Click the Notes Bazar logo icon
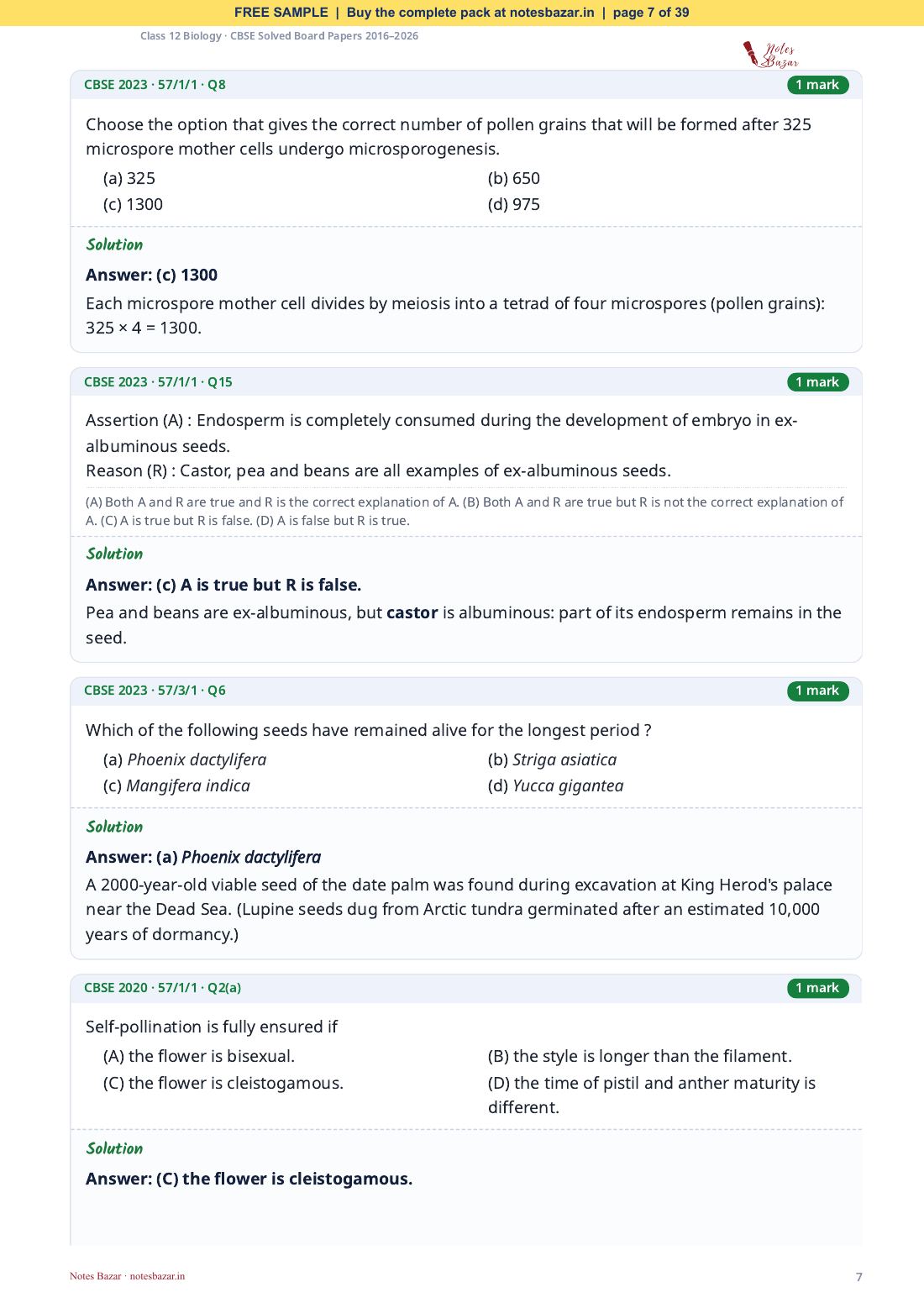 770,55
